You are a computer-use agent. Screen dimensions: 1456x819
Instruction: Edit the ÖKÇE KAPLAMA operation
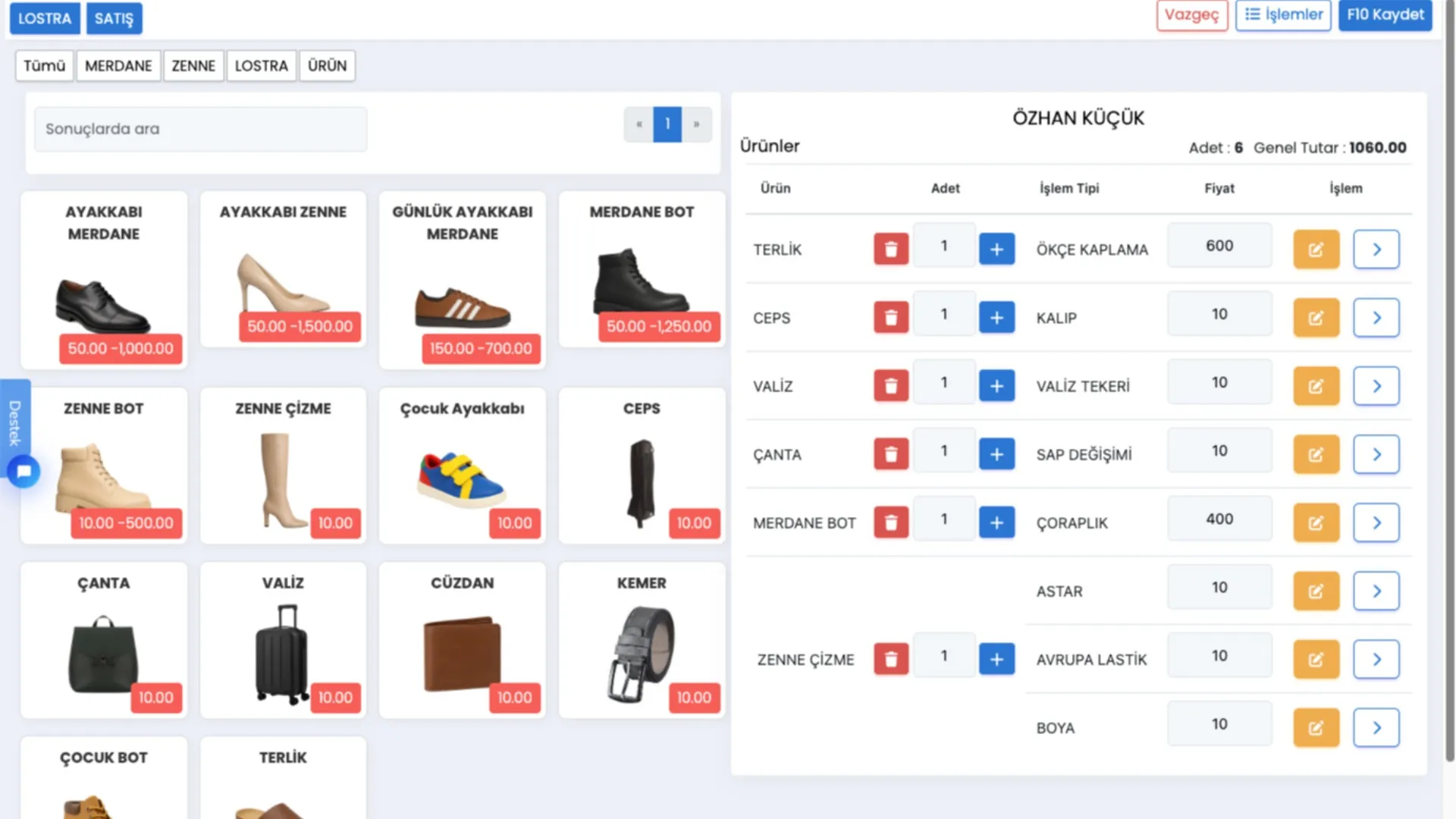[1316, 249]
